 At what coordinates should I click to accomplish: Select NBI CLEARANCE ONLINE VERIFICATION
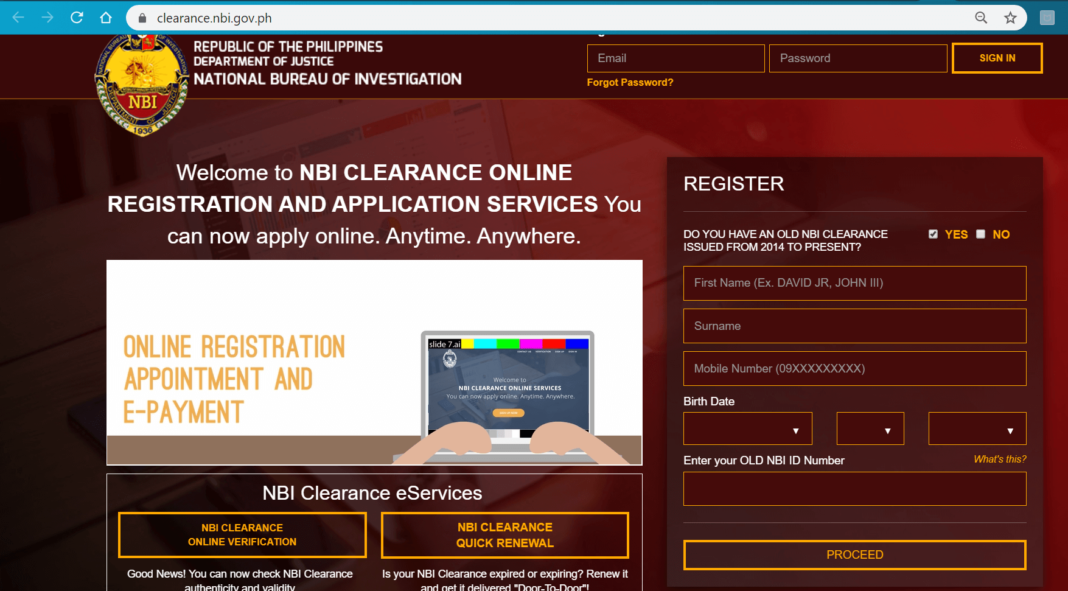pos(241,535)
